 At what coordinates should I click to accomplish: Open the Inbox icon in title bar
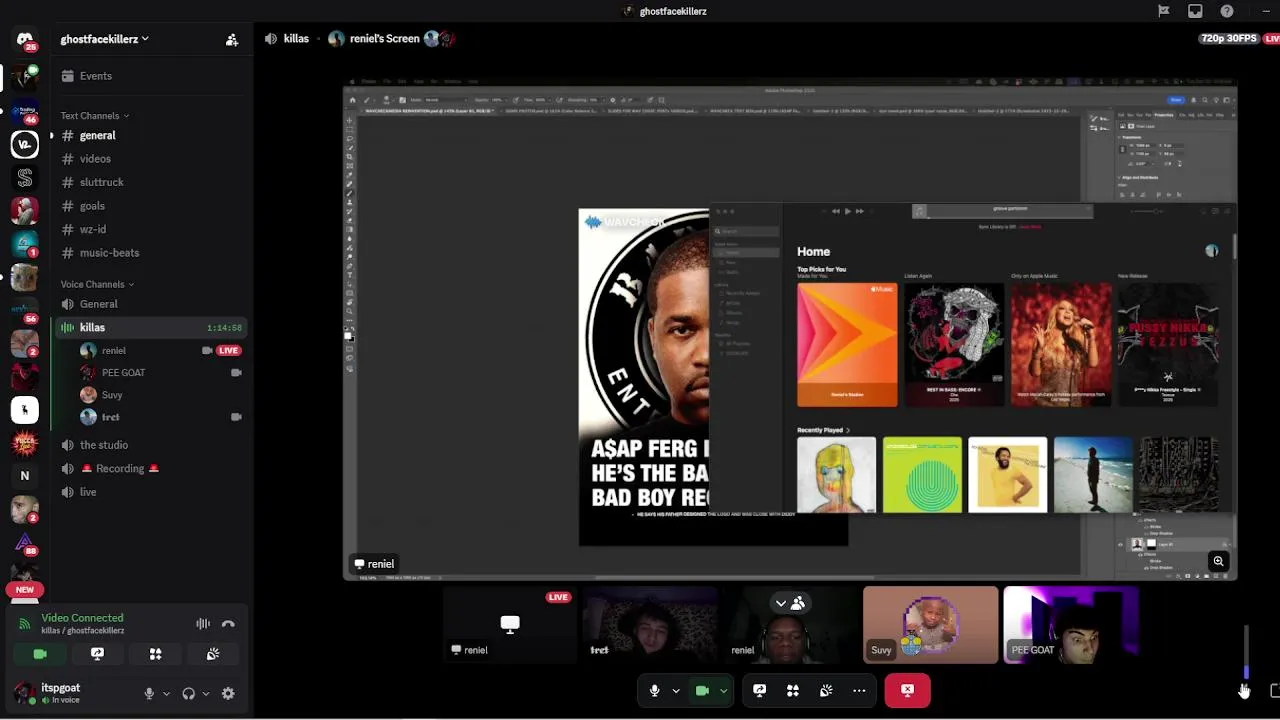(1195, 11)
